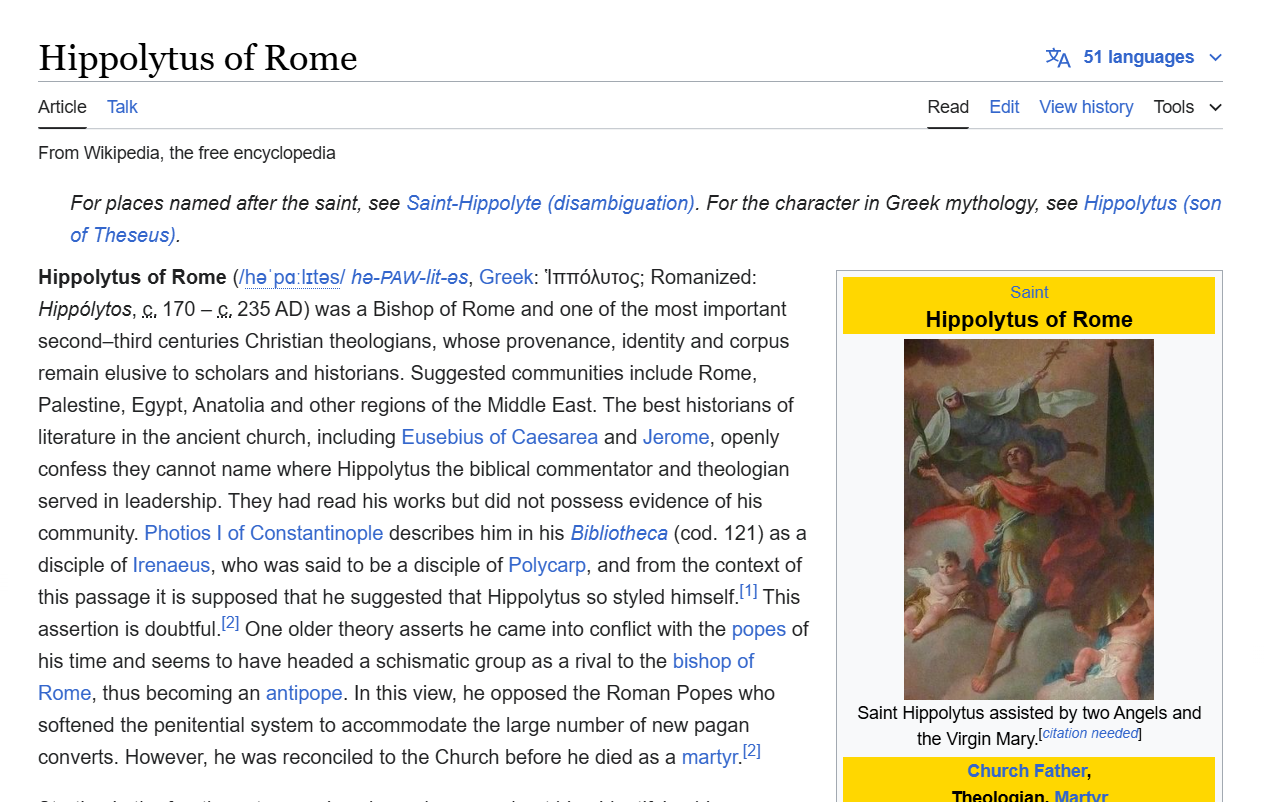Screen dimensions: 1264x802
Task: Open Saint-Hippolyte (disambiguation) link
Action: [551, 203]
